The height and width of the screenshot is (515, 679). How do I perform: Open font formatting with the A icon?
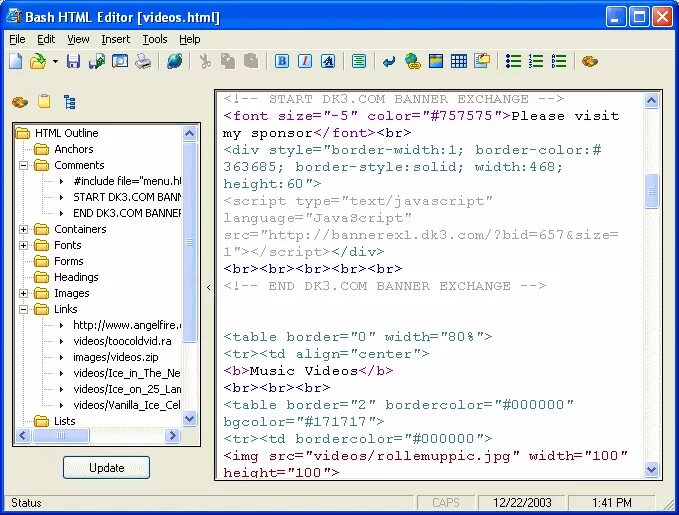[x=328, y=62]
